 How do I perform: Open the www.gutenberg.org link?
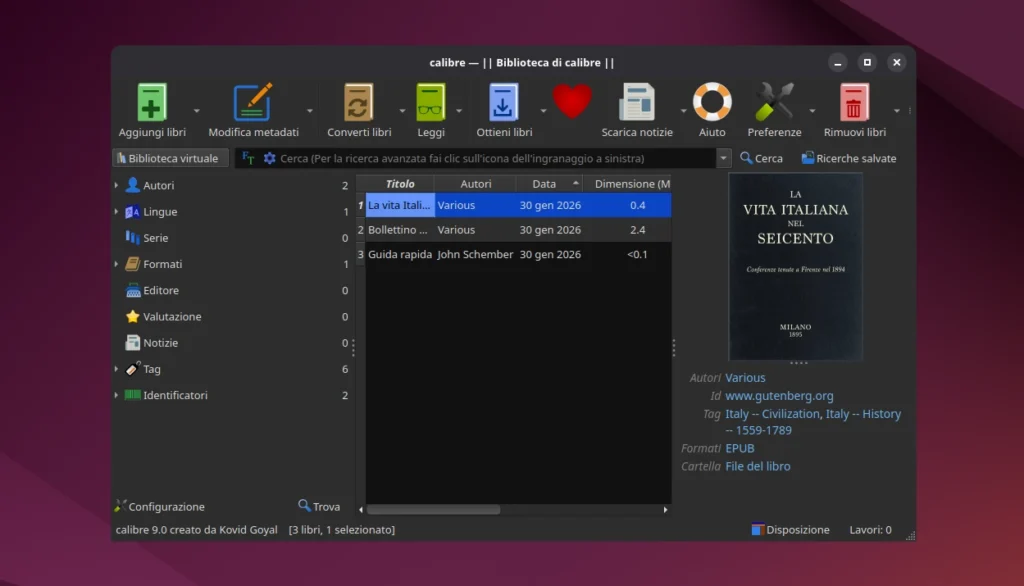pos(779,395)
